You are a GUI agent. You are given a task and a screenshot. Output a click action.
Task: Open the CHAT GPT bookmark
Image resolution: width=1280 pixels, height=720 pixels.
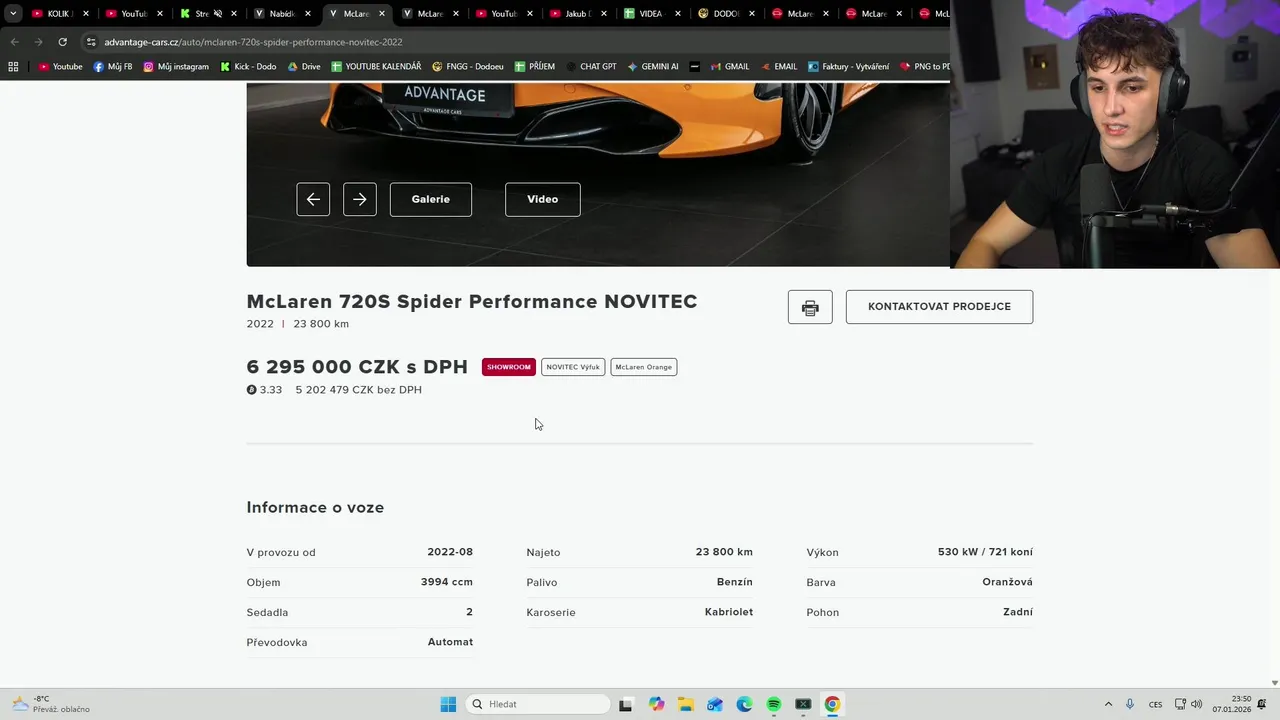[591, 67]
